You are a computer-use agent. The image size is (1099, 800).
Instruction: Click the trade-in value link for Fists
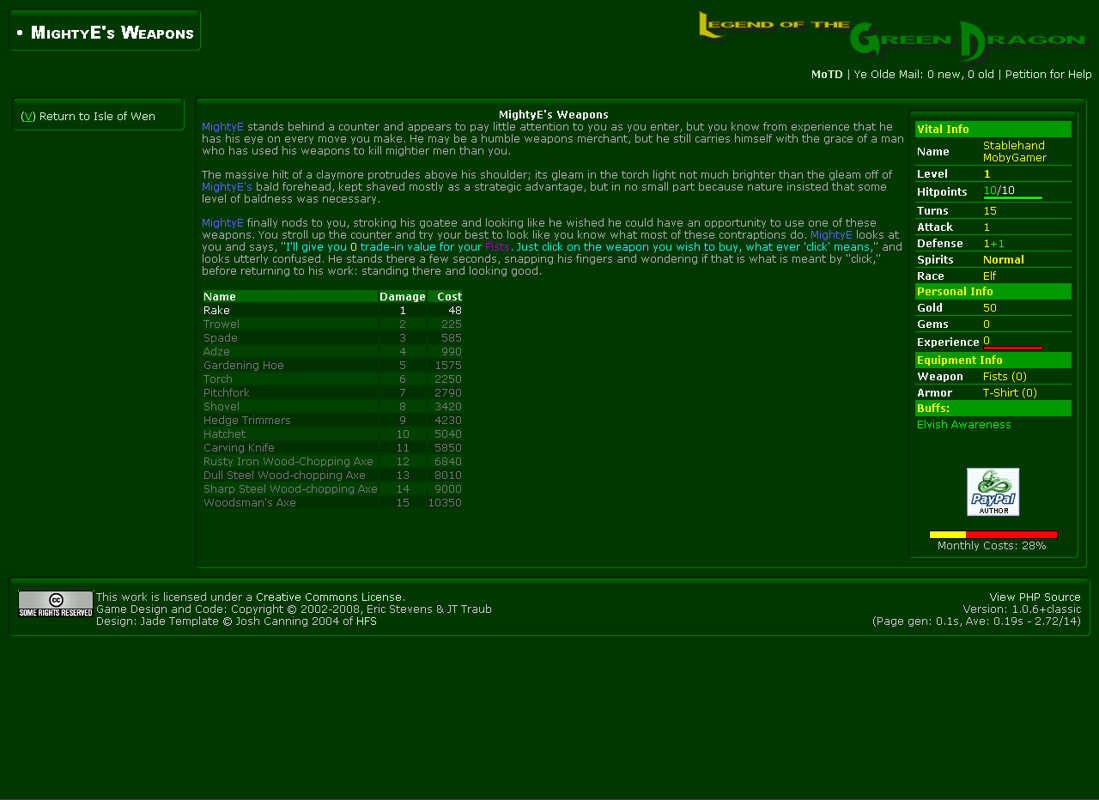pos(396,247)
